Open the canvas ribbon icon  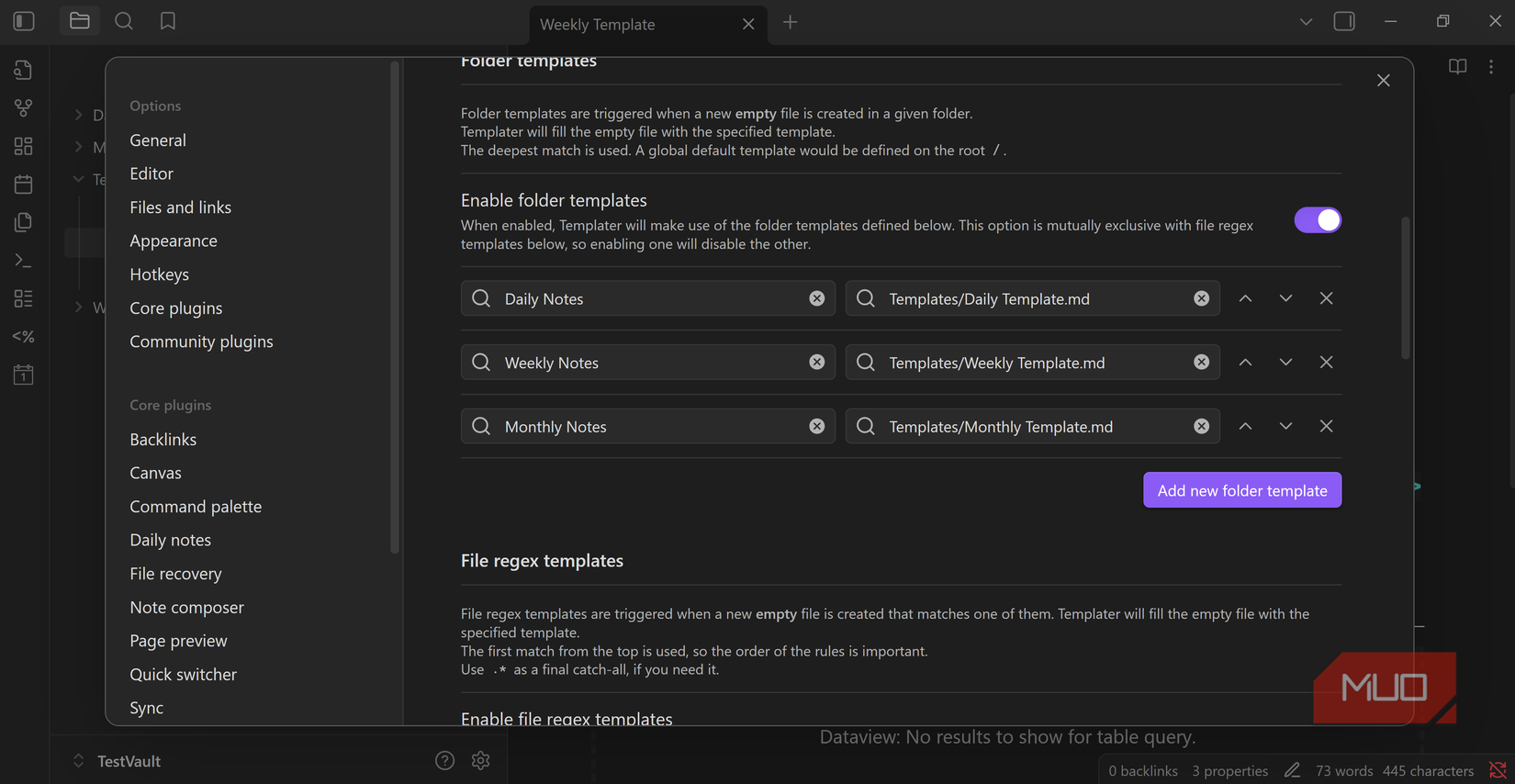tap(24, 146)
